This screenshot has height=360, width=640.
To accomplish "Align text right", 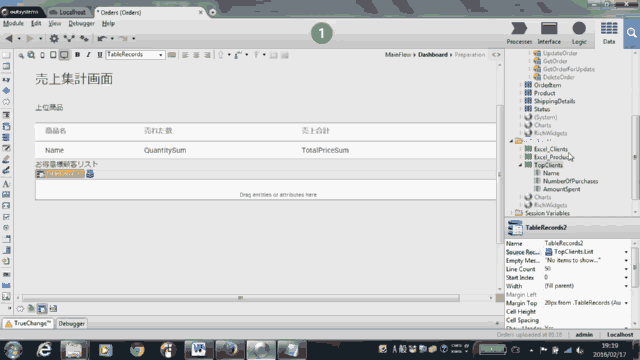I will click(207, 55).
